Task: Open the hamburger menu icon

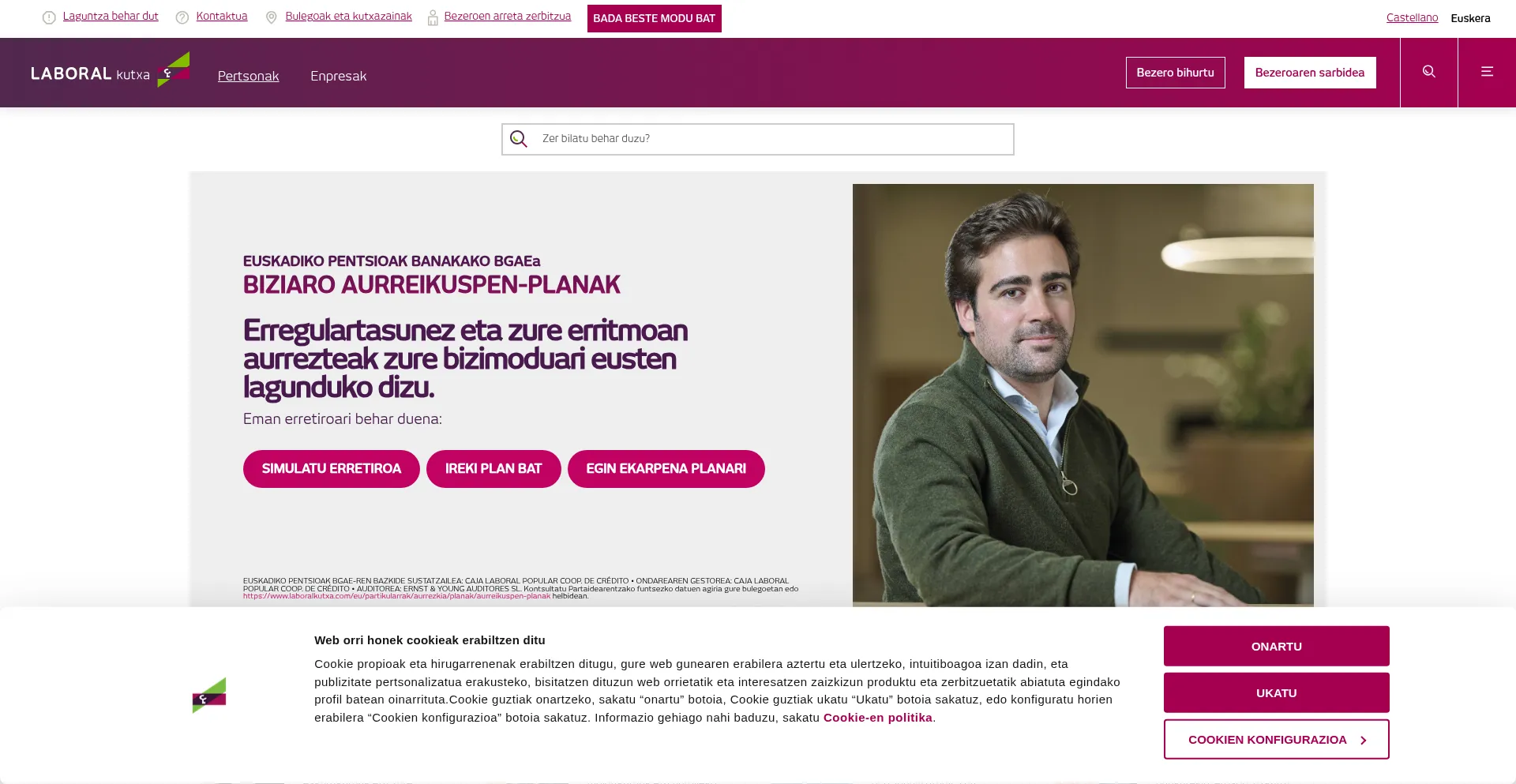Action: pyautogui.click(x=1487, y=72)
